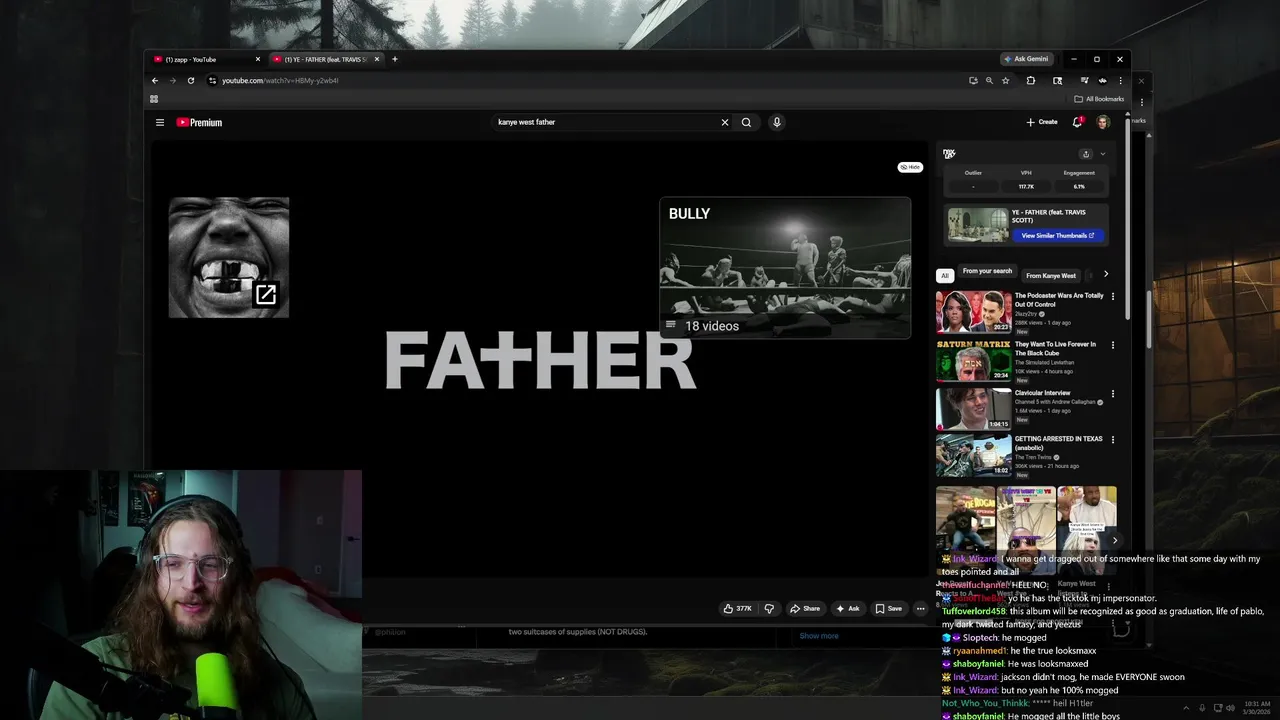The height and width of the screenshot is (720, 1280).
Task: Expand the description with Show more
Action: click(x=819, y=636)
